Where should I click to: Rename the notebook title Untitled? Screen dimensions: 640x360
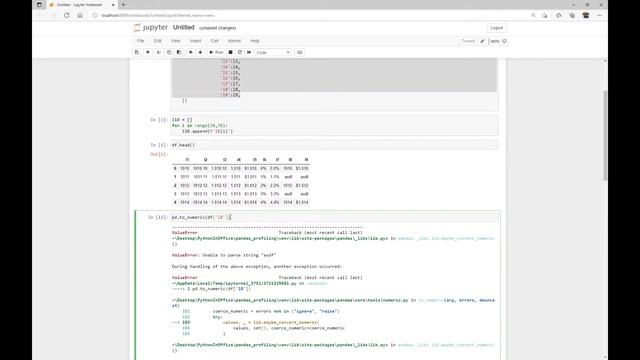point(184,27)
